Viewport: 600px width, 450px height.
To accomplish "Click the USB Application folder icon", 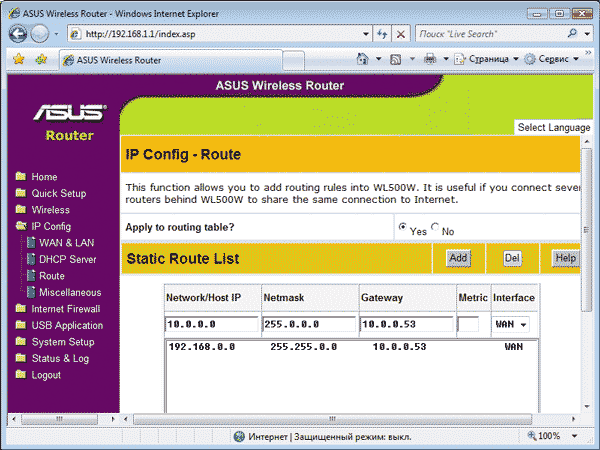I will coord(21,325).
